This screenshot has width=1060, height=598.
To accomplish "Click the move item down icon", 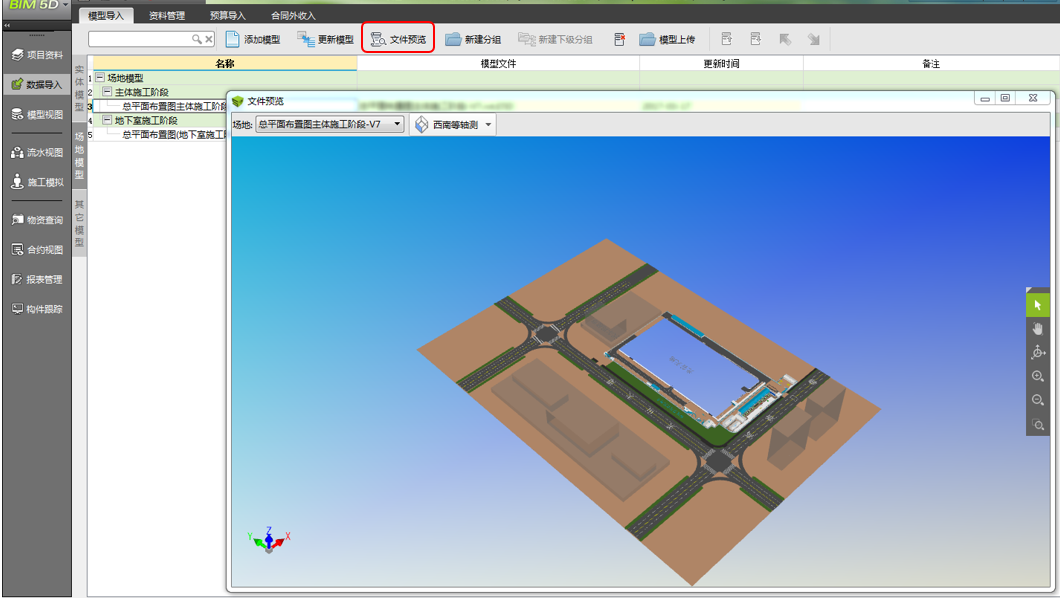I will 756,39.
